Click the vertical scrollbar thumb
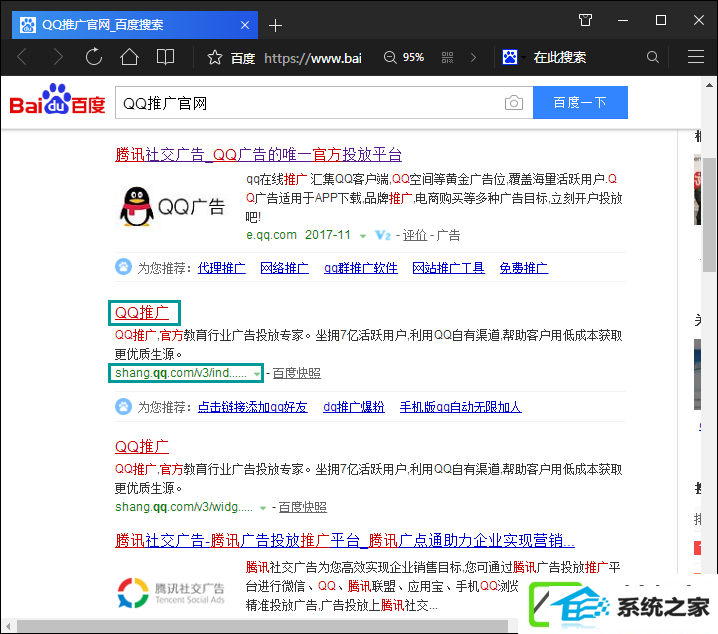Image resolution: width=718 pixels, height=634 pixels. pyautogui.click(x=710, y=215)
